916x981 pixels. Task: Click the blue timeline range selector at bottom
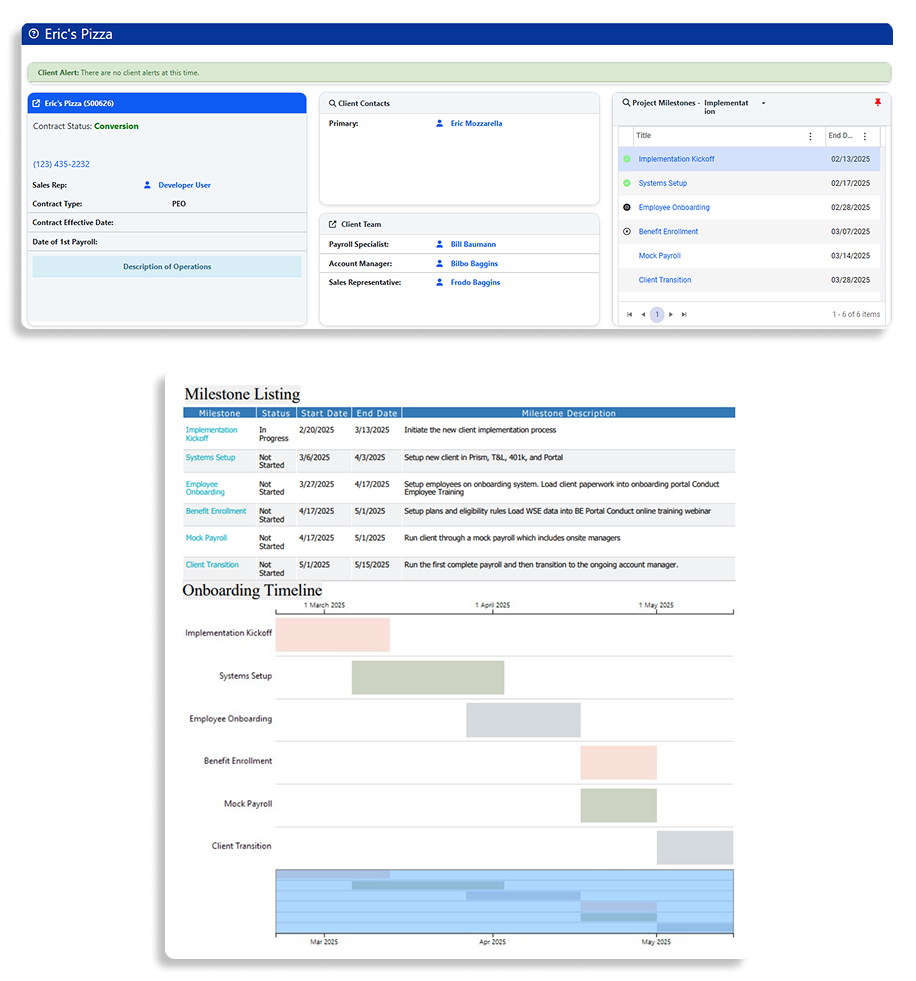pyautogui.click(x=505, y=900)
